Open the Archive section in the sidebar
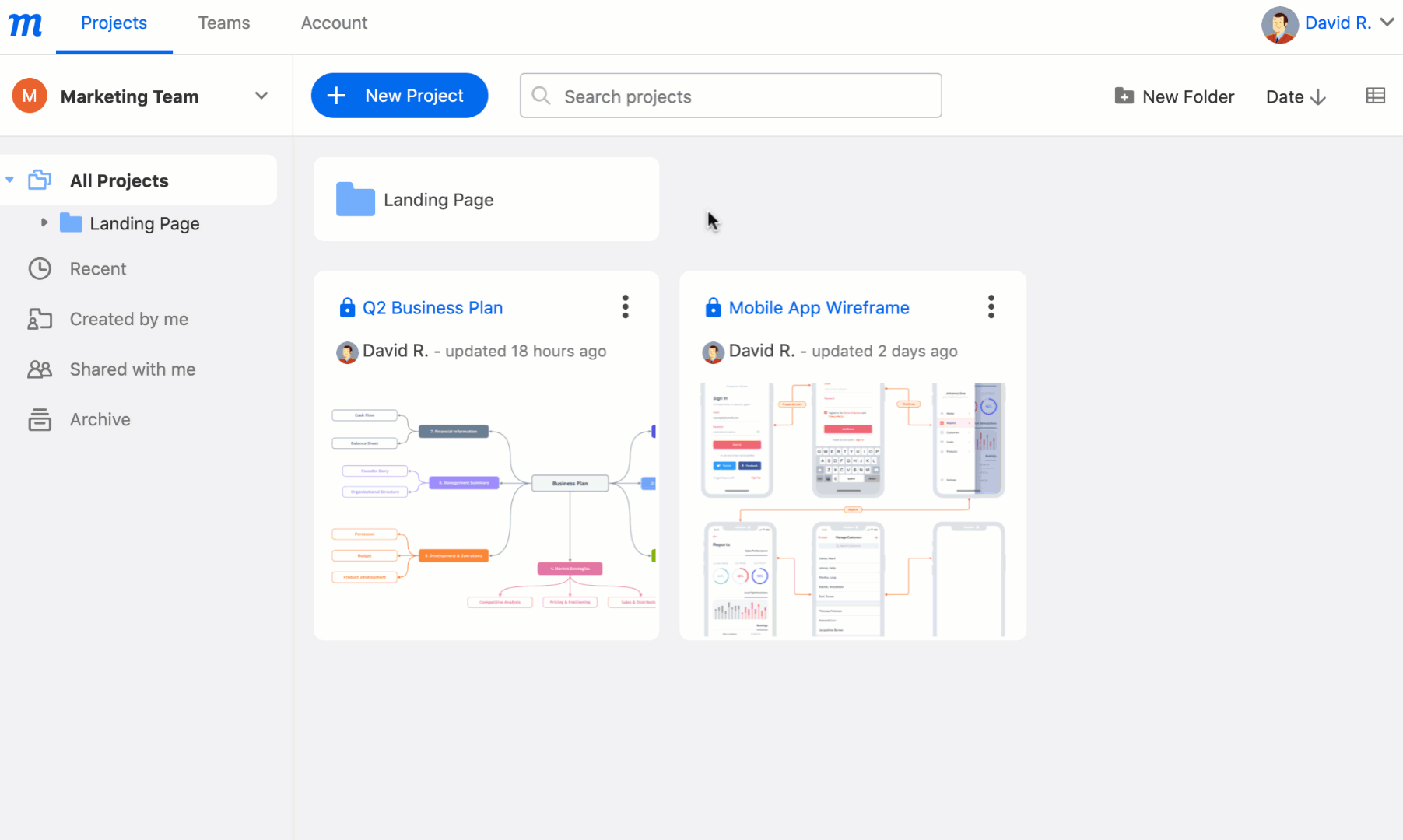1403x840 pixels. (x=100, y=419)
